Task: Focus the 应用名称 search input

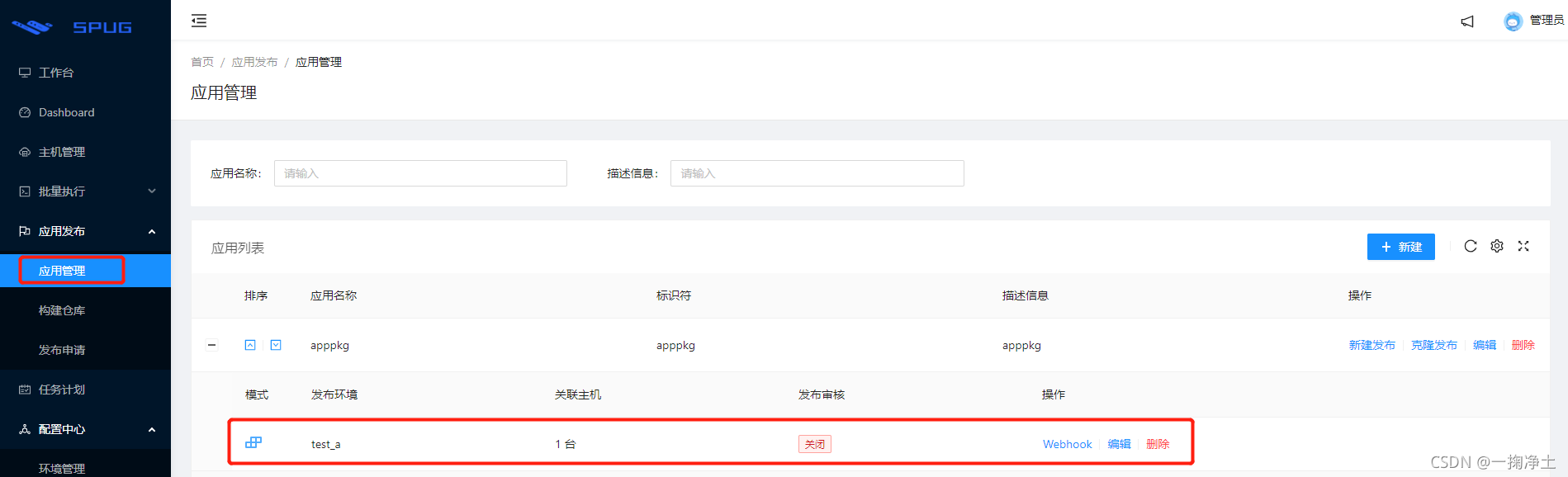Action: (420, 173)
